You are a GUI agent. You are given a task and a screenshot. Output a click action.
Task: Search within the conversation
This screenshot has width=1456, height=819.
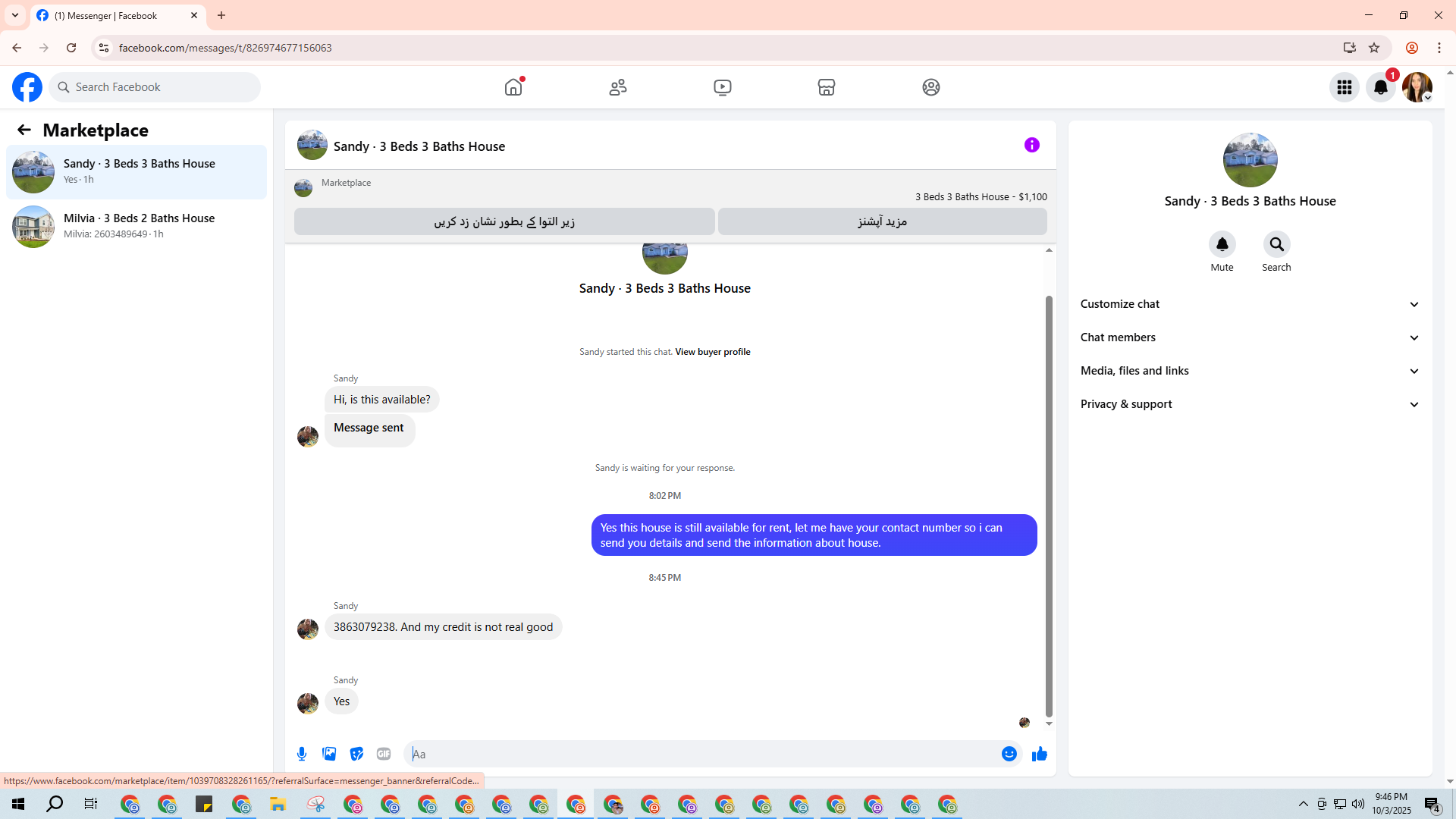1277,244
